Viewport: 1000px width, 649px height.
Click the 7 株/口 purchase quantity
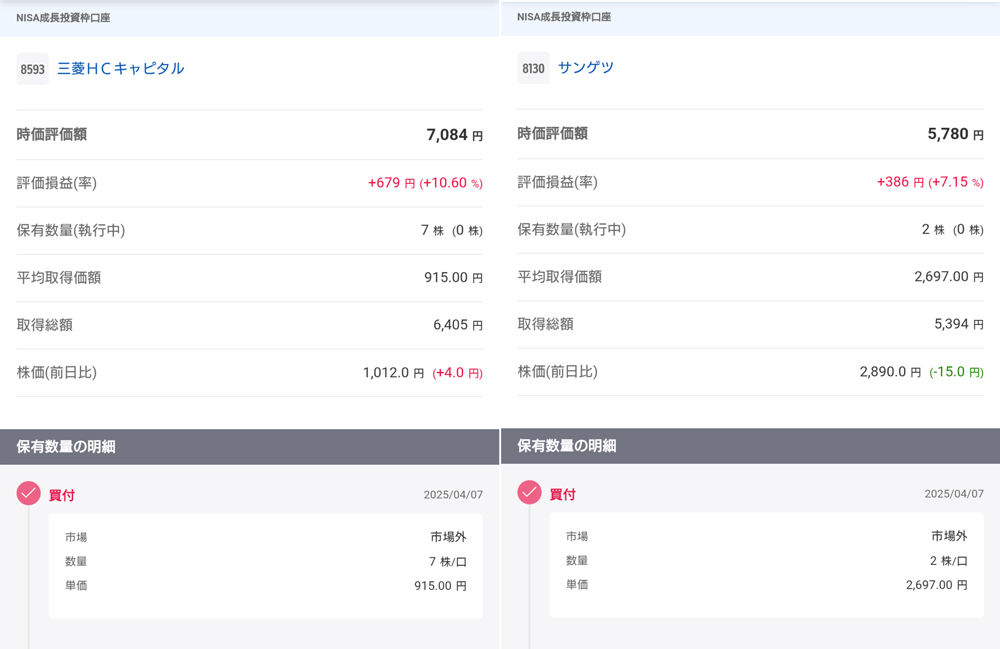[448, 562]
